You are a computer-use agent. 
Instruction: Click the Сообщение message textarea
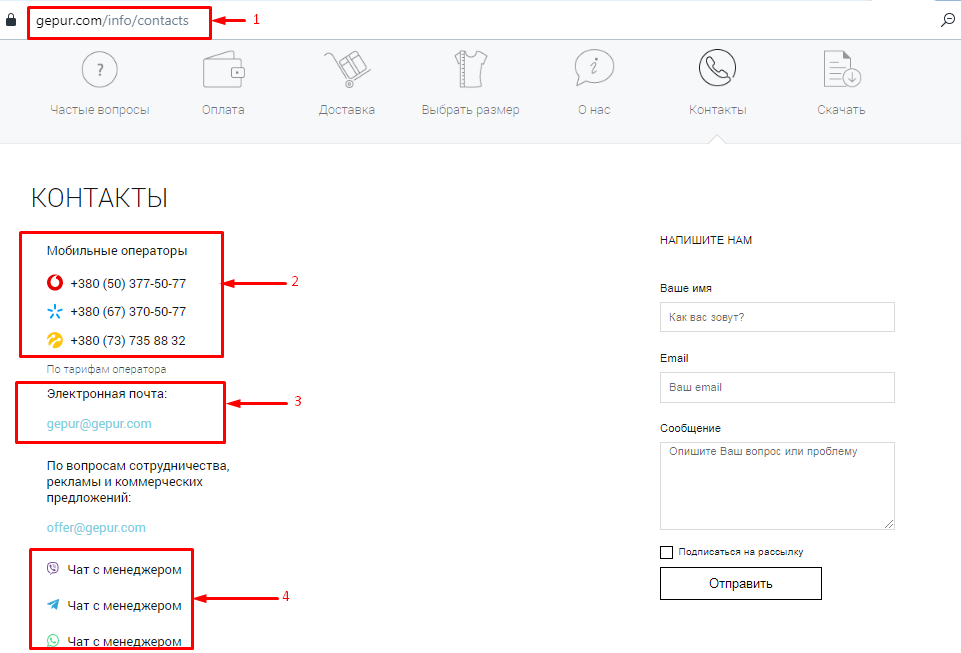click(777, 485)
